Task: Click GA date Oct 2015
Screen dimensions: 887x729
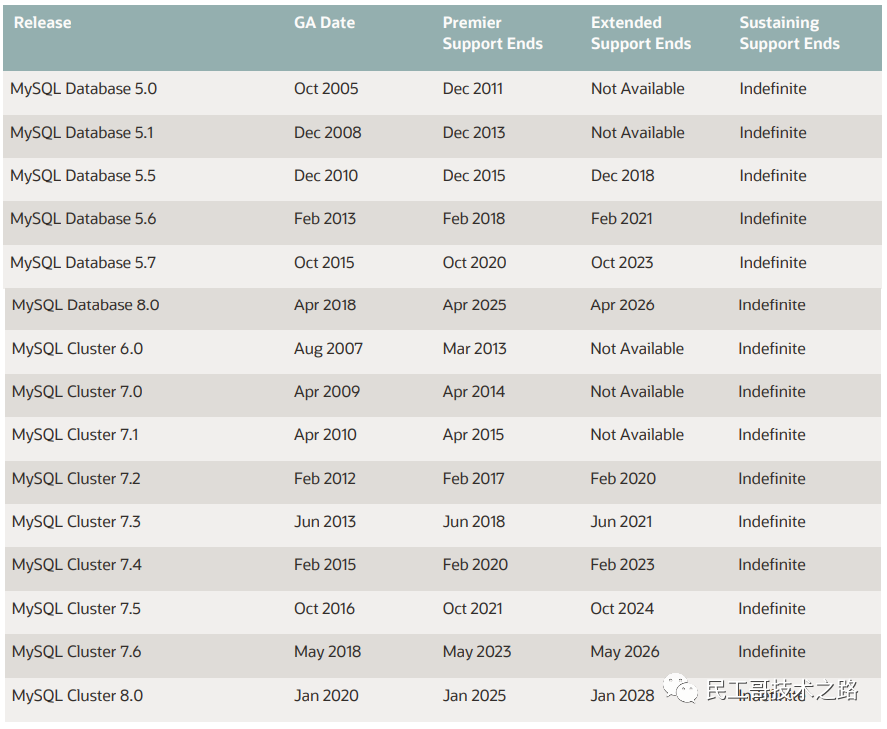Action: 324,262
